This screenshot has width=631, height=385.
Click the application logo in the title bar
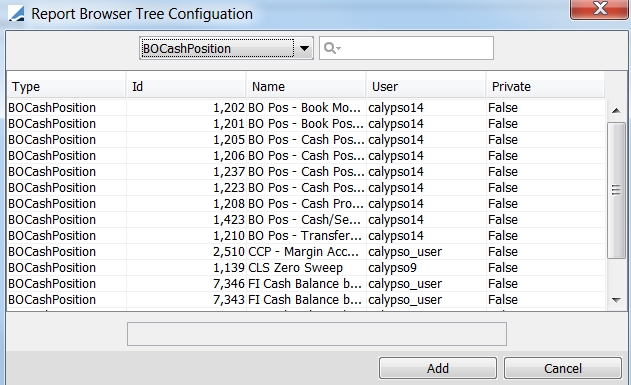point(16,14)
